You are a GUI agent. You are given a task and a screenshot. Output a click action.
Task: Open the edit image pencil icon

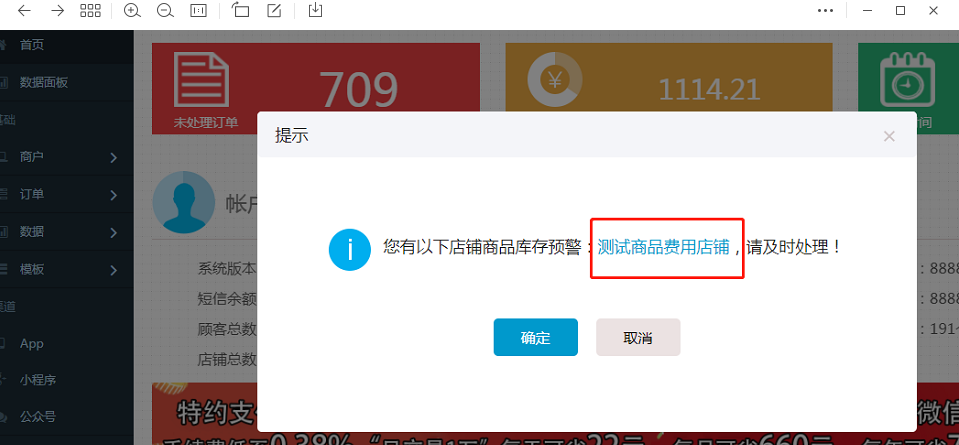coord(275,10)
